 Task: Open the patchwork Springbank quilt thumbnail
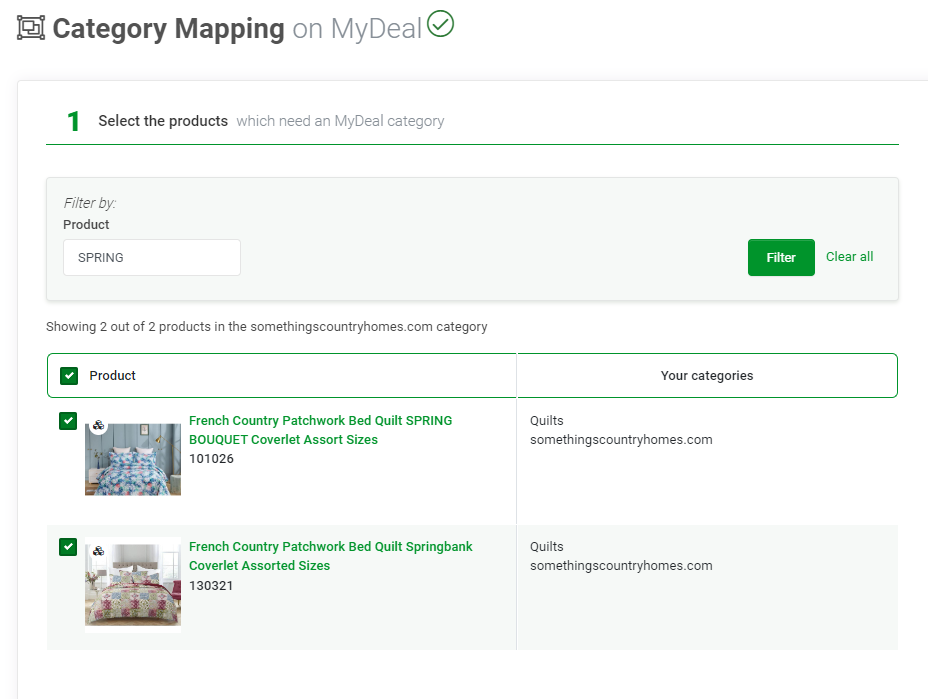(x=133, y=585)
